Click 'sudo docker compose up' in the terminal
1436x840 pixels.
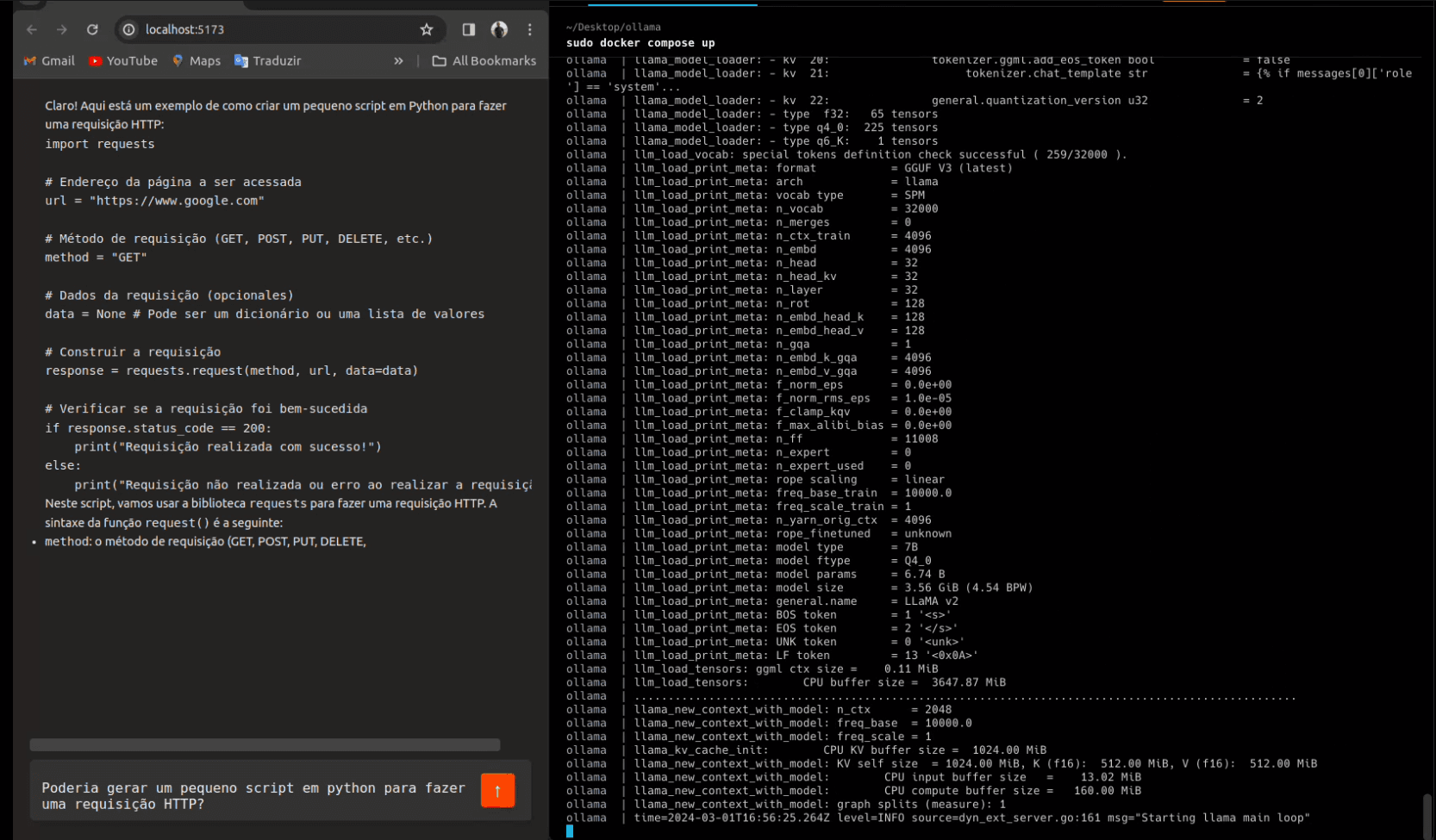[x=640, y=43]
